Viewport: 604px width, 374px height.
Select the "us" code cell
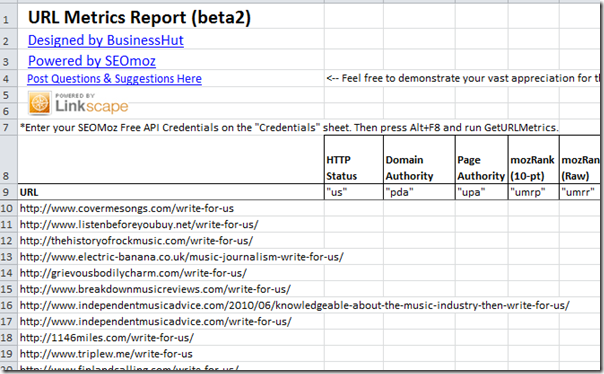click(x=354, y=192)
